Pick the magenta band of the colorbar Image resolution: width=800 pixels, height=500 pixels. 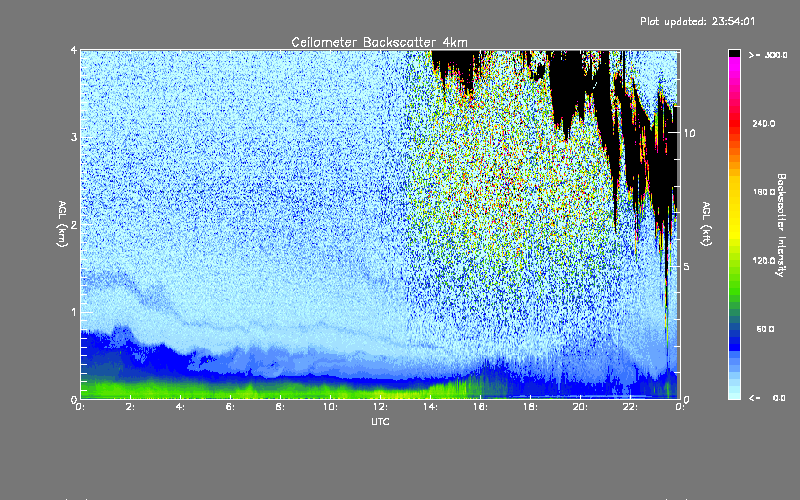click(734, 65)
